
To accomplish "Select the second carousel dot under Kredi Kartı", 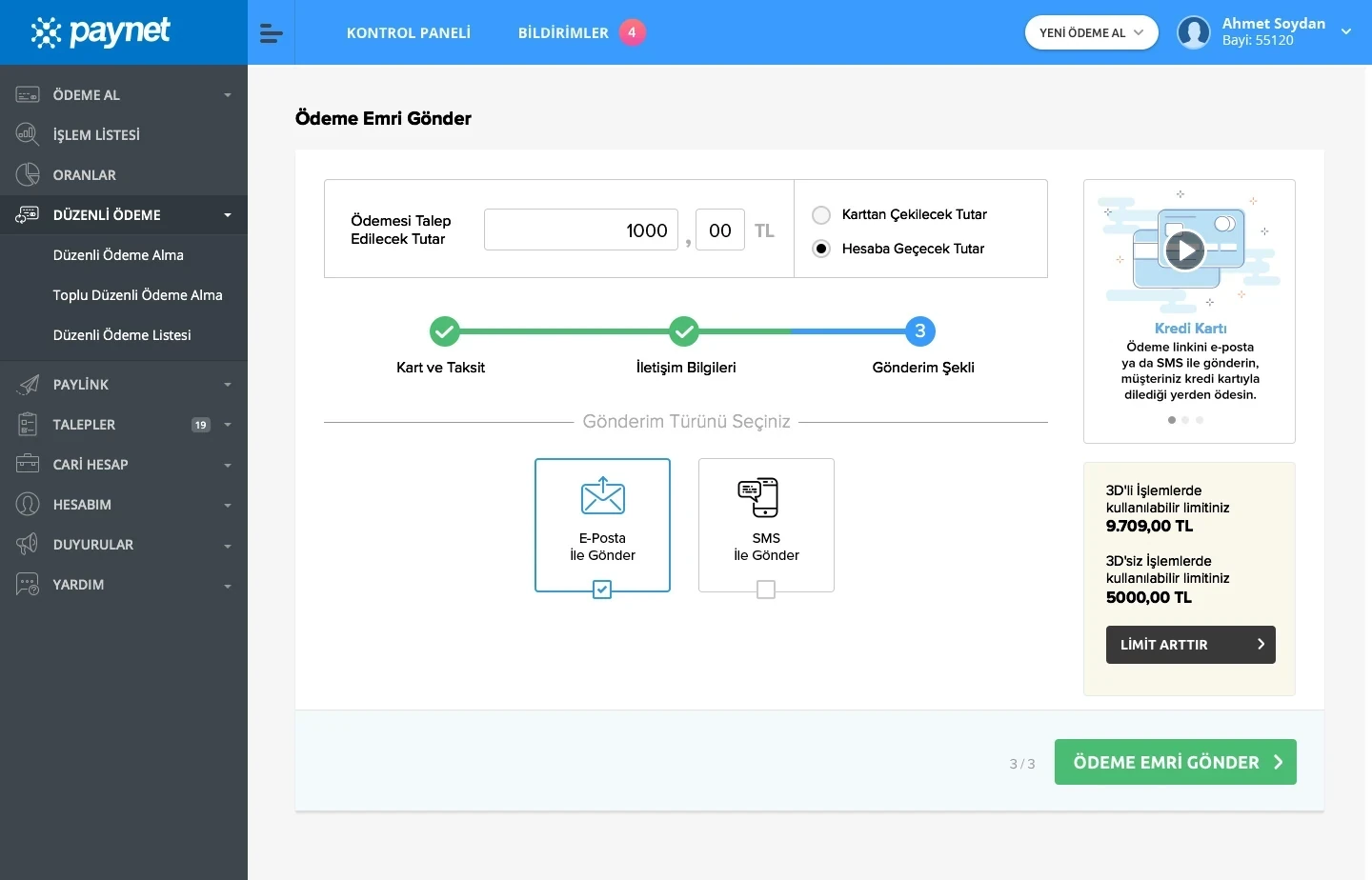I will click(x=1185, y=420).
